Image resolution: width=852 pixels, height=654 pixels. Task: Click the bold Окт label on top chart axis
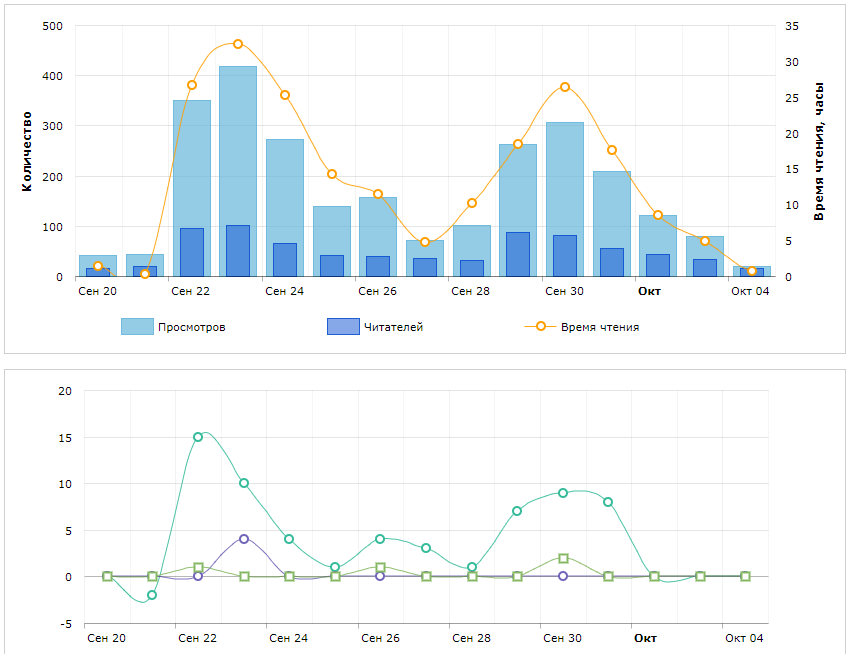[649, 292]
